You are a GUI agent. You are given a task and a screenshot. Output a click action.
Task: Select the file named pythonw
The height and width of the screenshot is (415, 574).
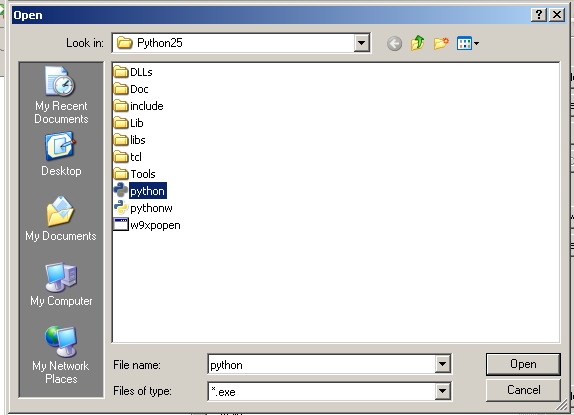[151, 208]
